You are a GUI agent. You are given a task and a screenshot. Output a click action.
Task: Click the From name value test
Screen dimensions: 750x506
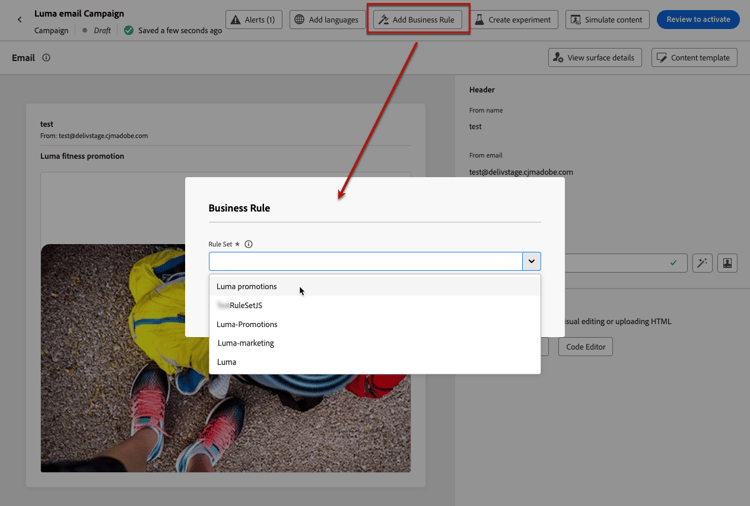tap(475, 126)
